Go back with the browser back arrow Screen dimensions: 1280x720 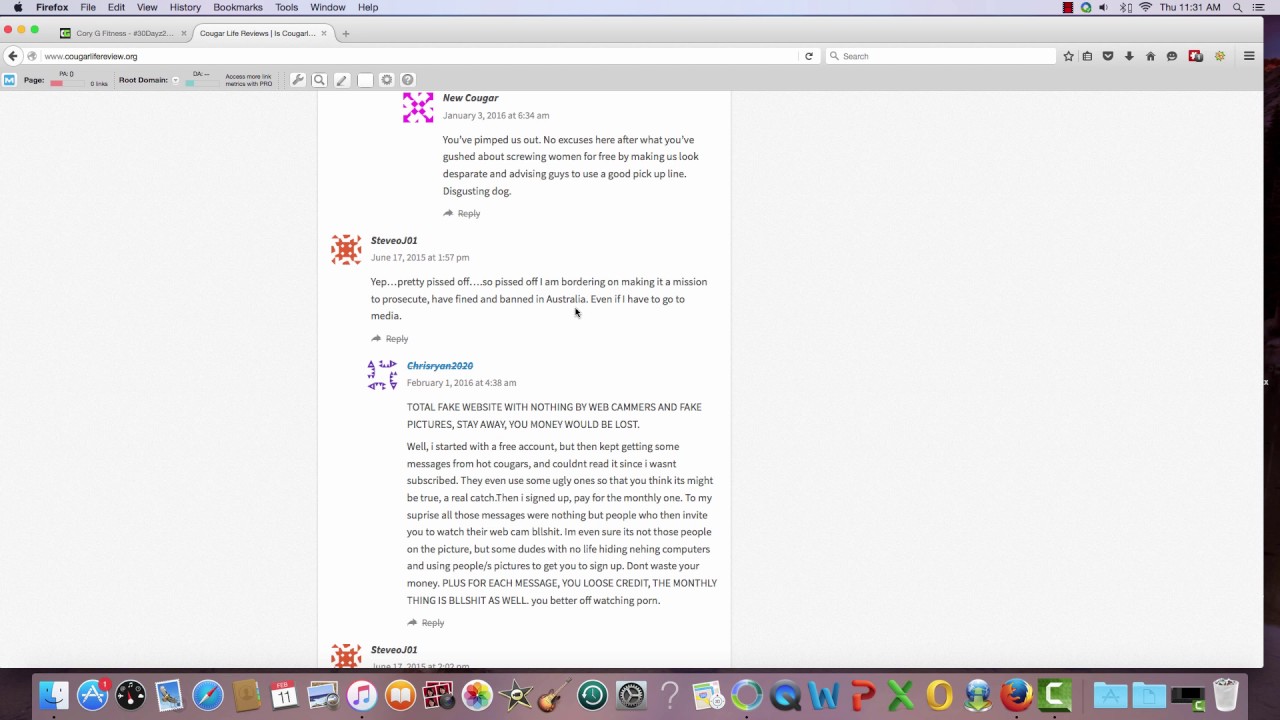(13, 56)
